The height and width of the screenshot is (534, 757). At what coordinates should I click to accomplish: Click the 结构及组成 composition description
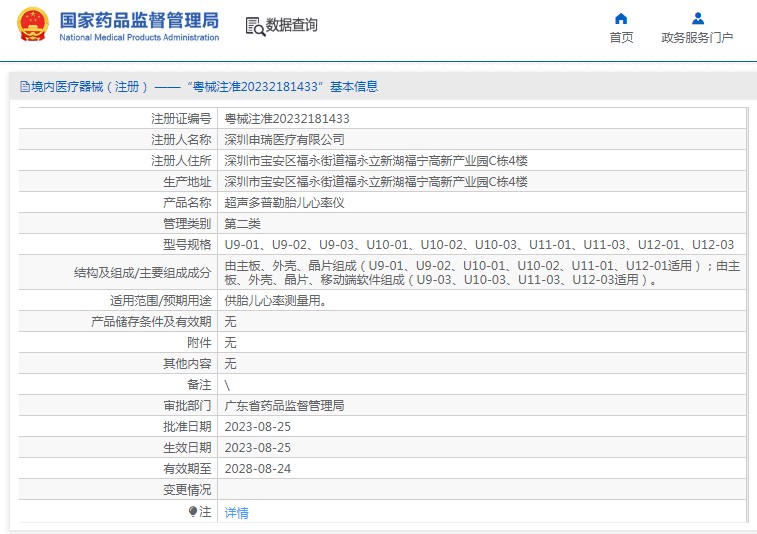click(x=482, y=272)
